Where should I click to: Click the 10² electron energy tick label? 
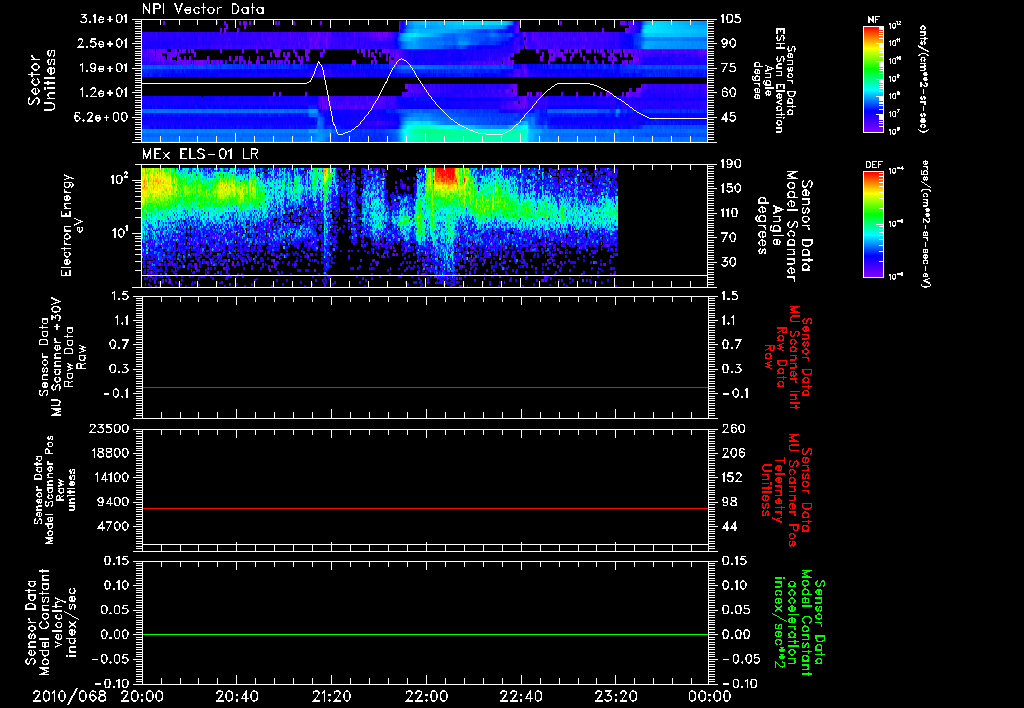[120, 178]
